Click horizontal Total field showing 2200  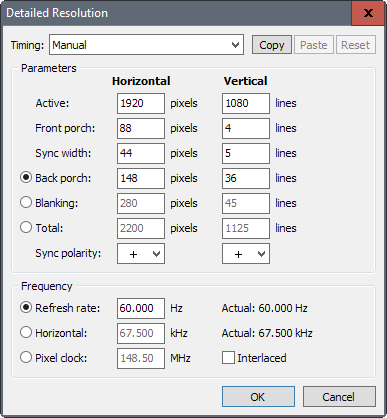141,228
